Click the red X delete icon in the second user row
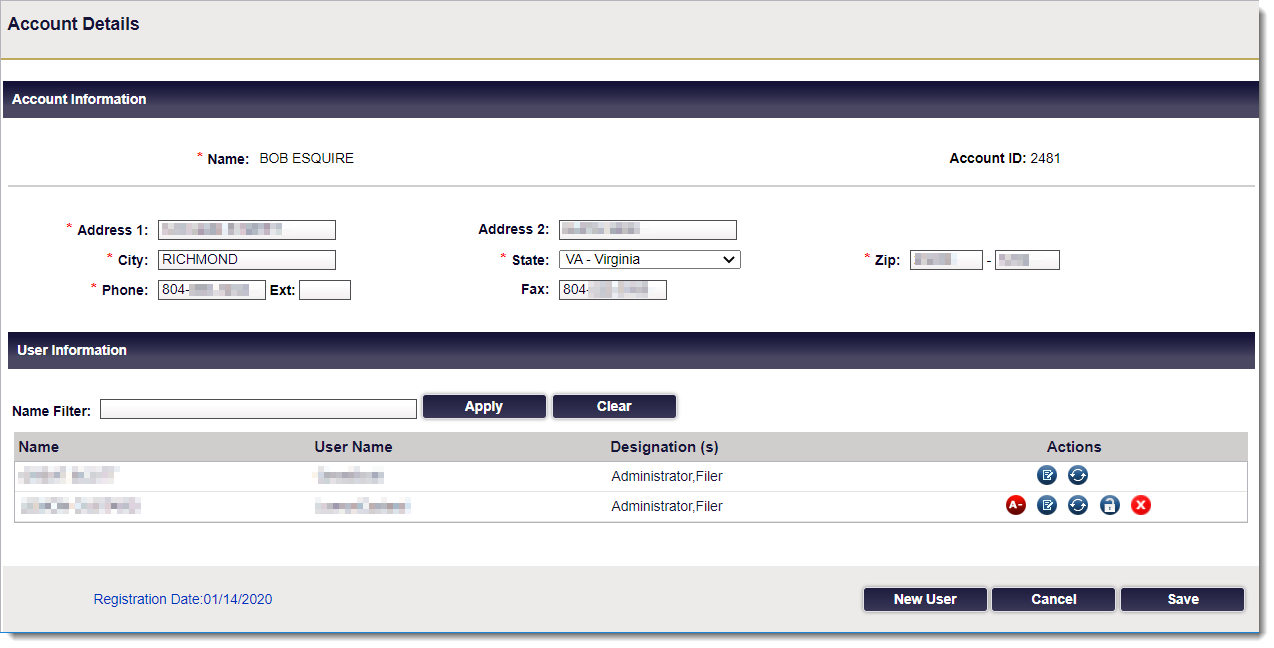Image resolution: width=1274 pixels, height=648 pixels. [x=1141, y=506]
